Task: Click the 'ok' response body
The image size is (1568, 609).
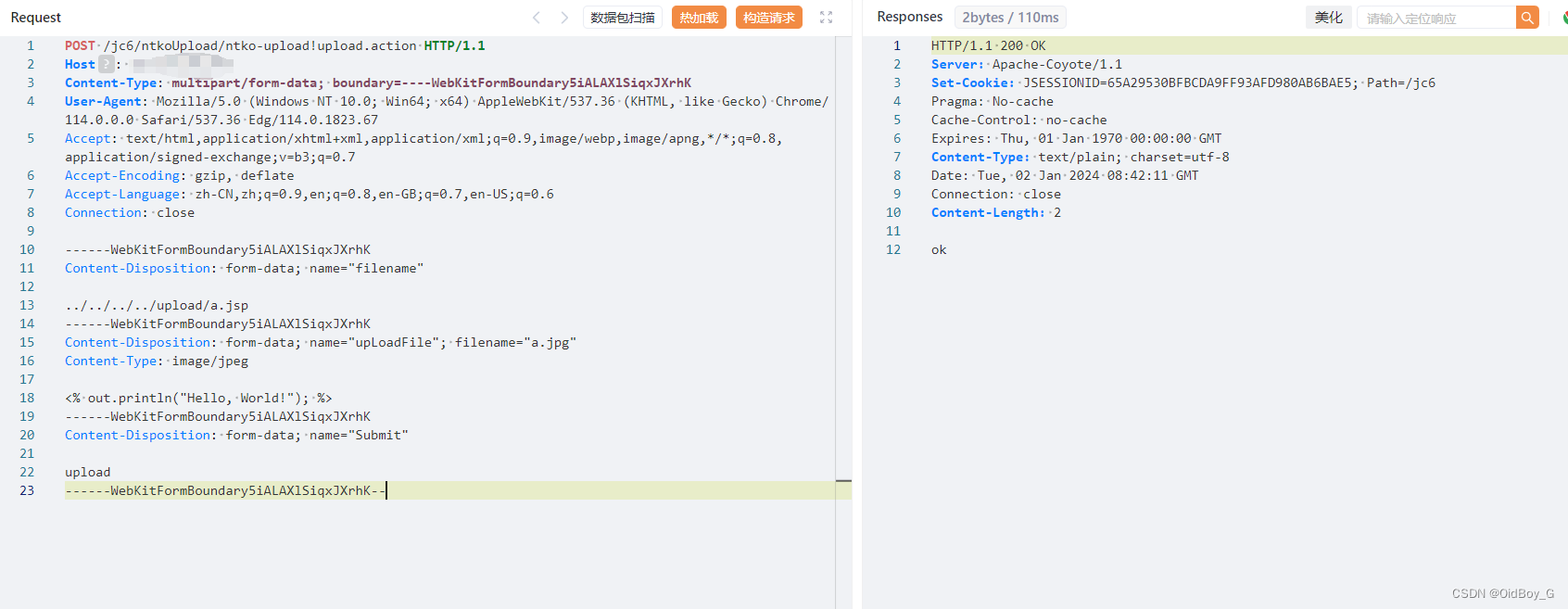Action: coord(939,249)
